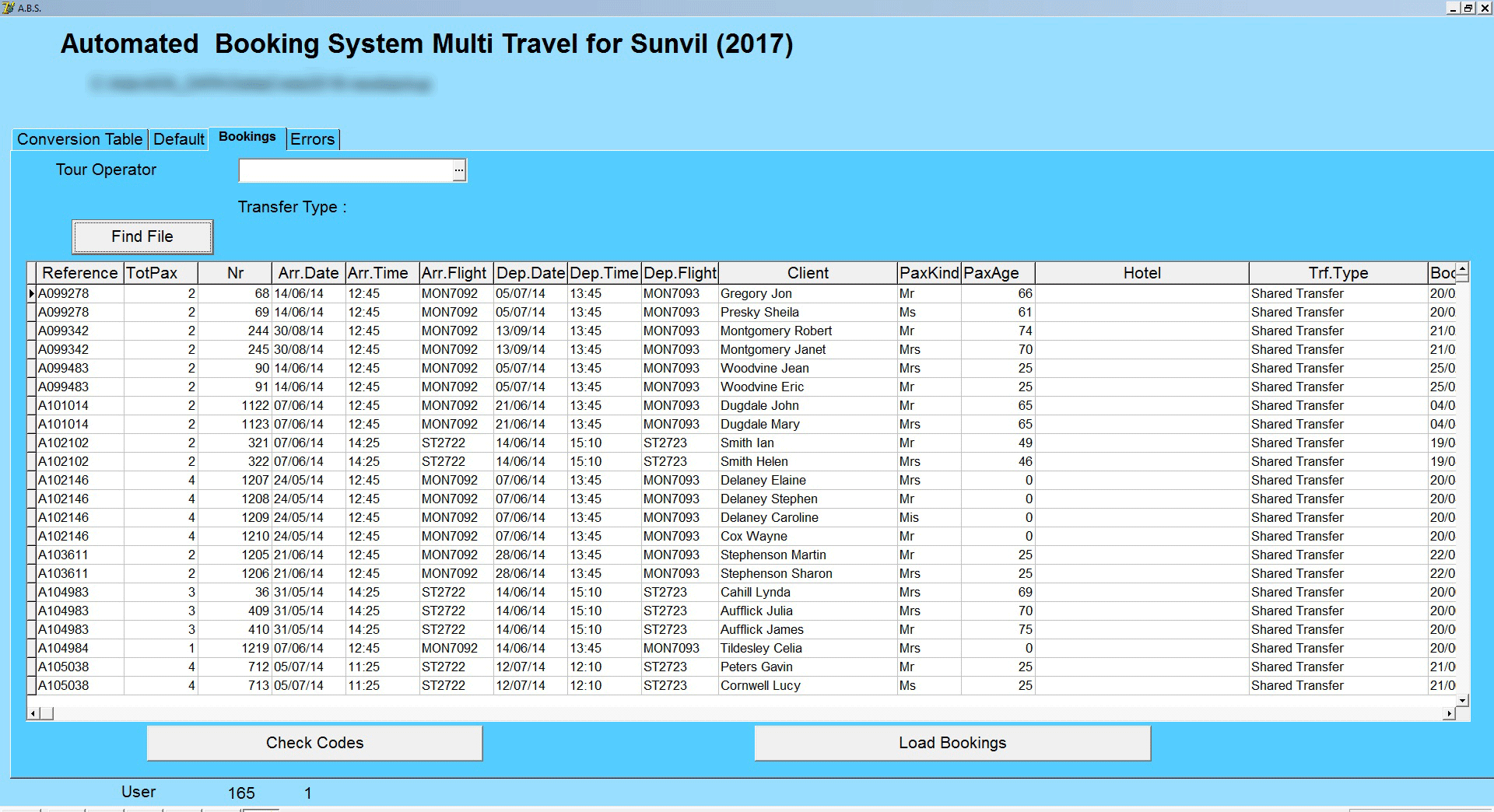This screenshot has height=812, width=1494.
Task: Click the Find File button
Action: [142, 236]
